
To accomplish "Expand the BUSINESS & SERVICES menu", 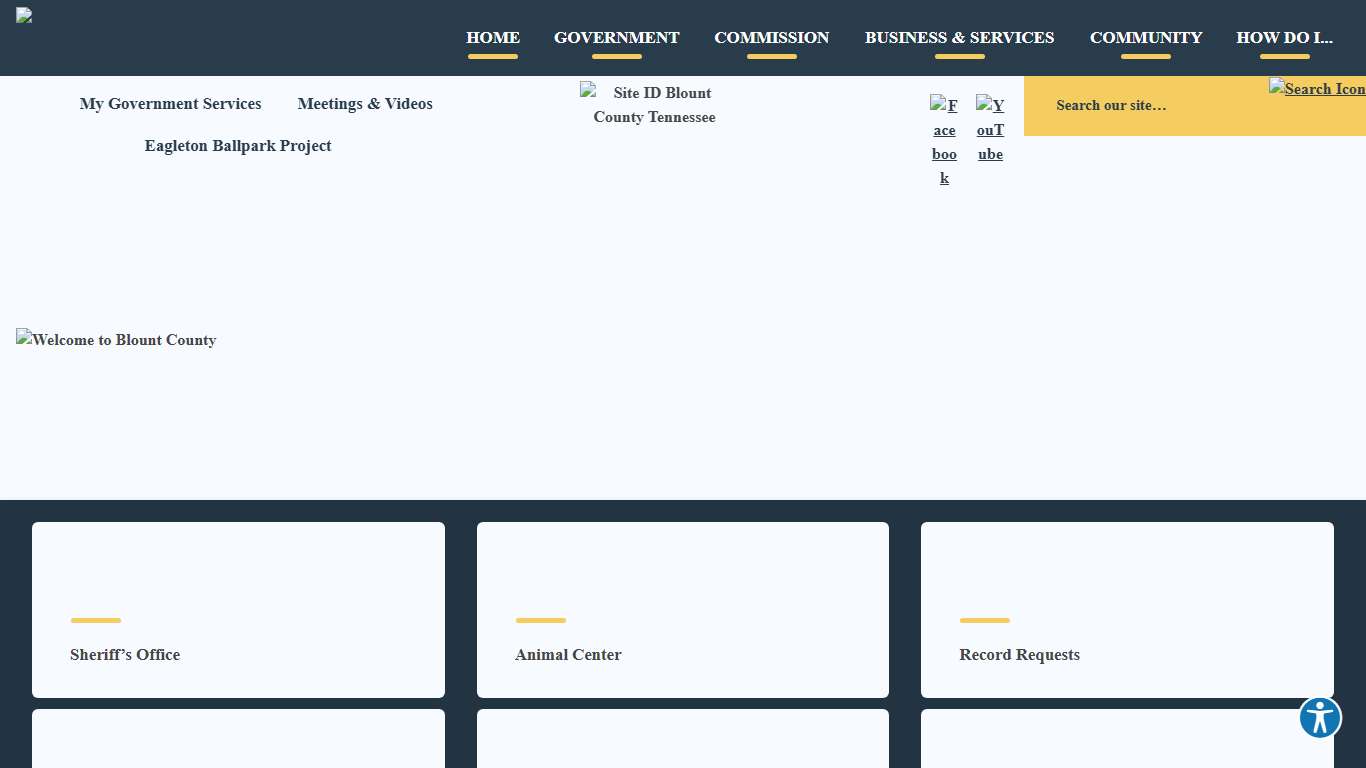I will point(959,37).
